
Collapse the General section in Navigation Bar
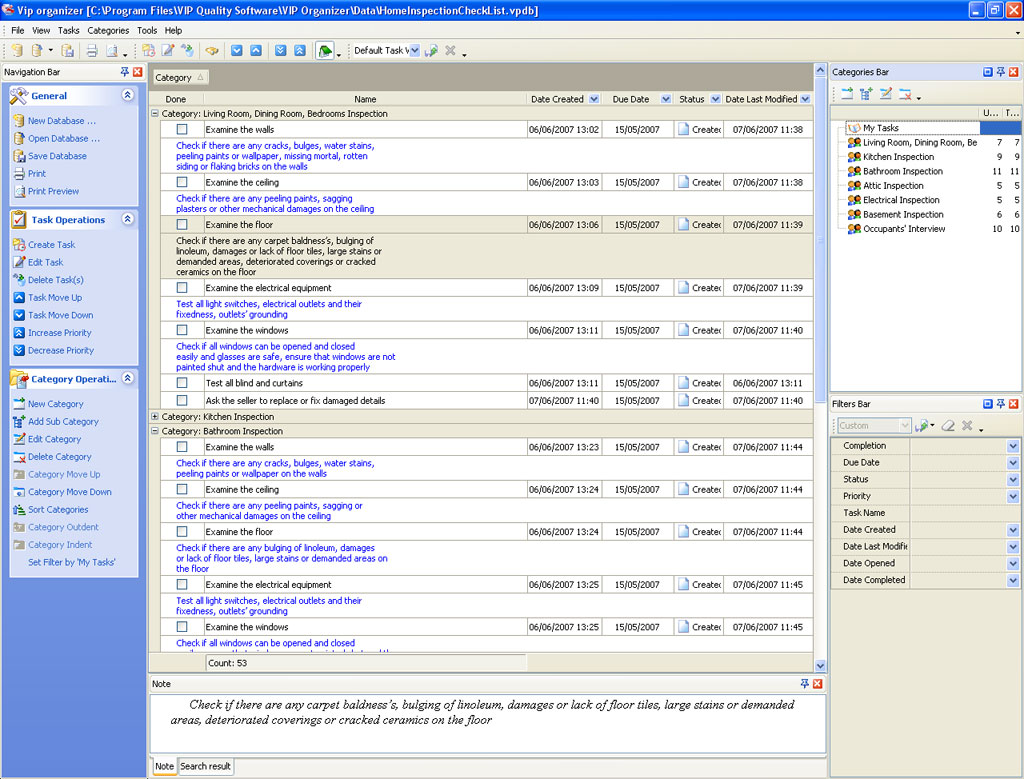127,96
